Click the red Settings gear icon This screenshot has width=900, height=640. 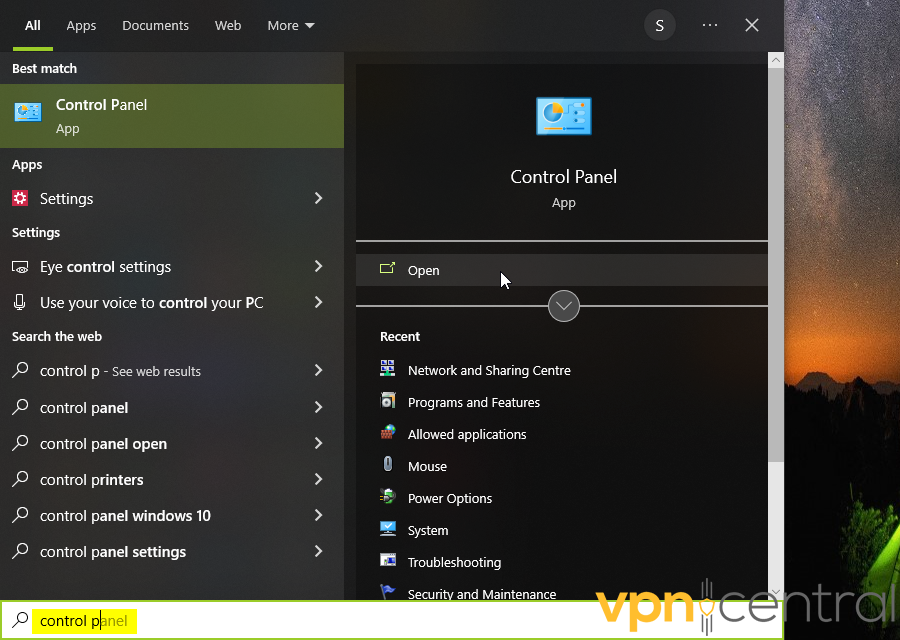tap(20, 198)
